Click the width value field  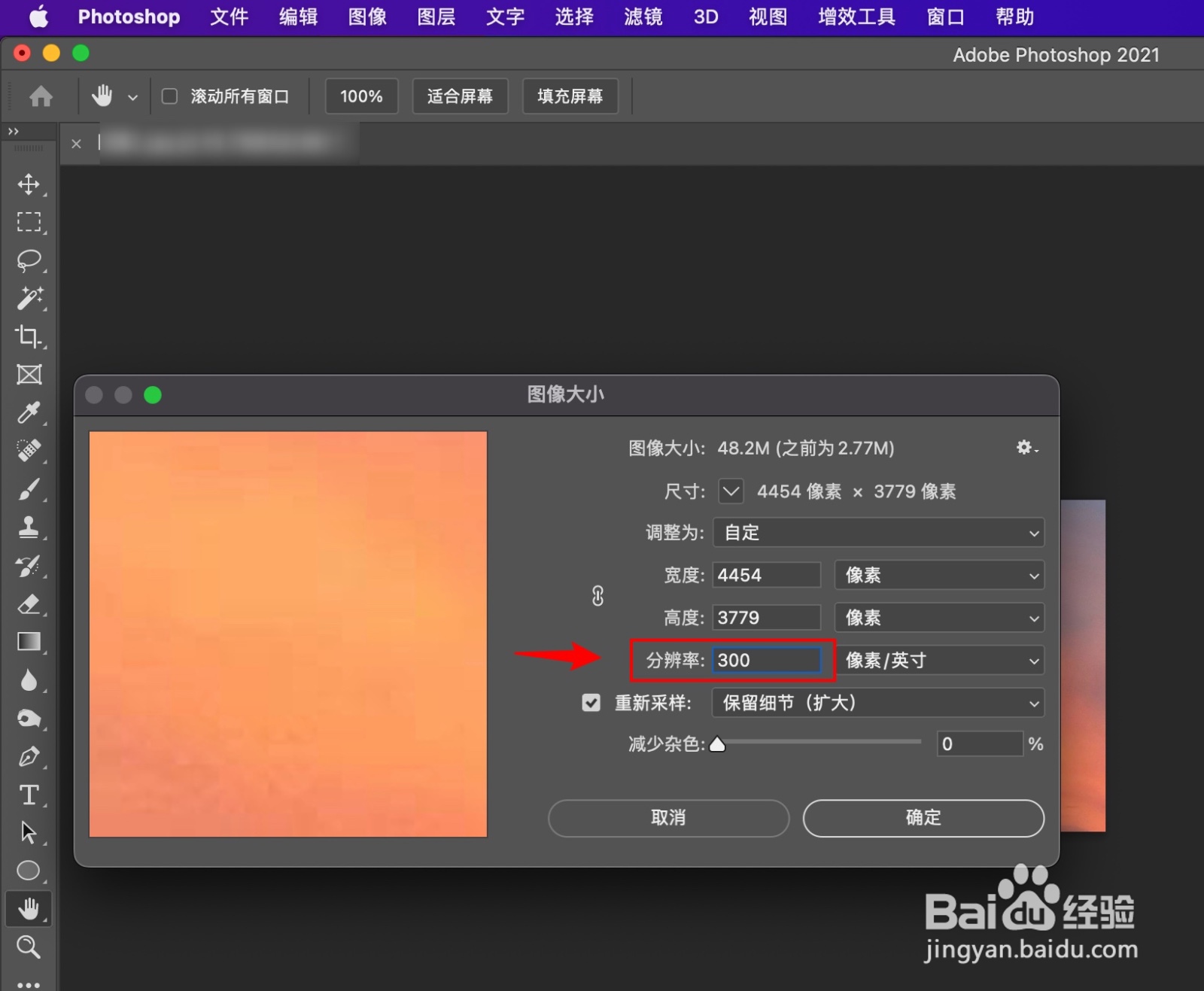[x=766, y=576]
